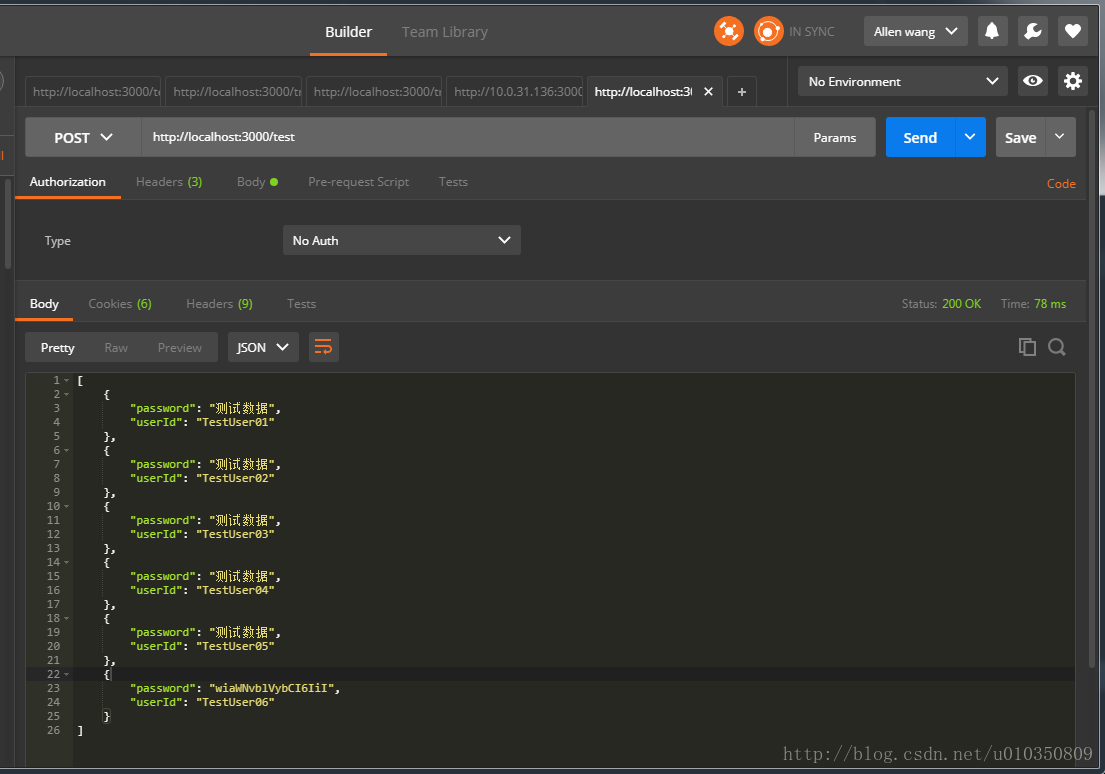Image resolution: width=1105 pixels, height=774 pixels.
Task: Collapse the object at line 18
Action: click(x=67, y=619)
